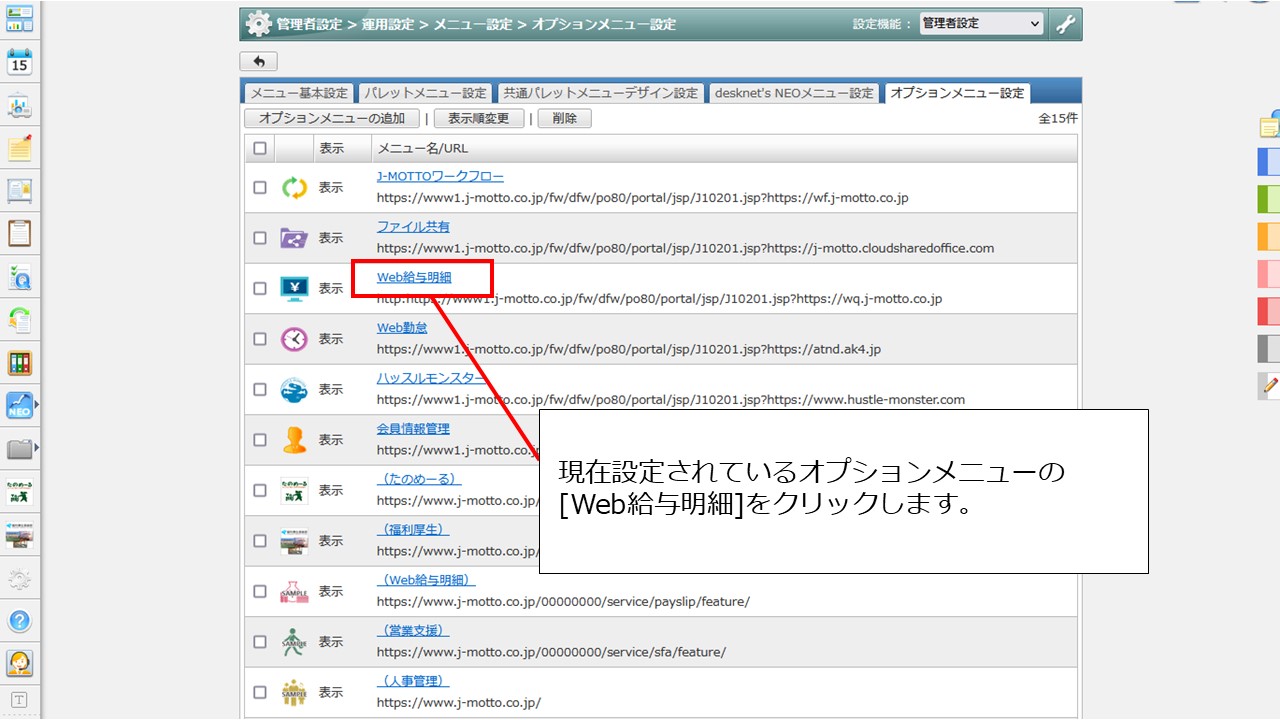Click the wrench settings icon in header

point(1066,24)
